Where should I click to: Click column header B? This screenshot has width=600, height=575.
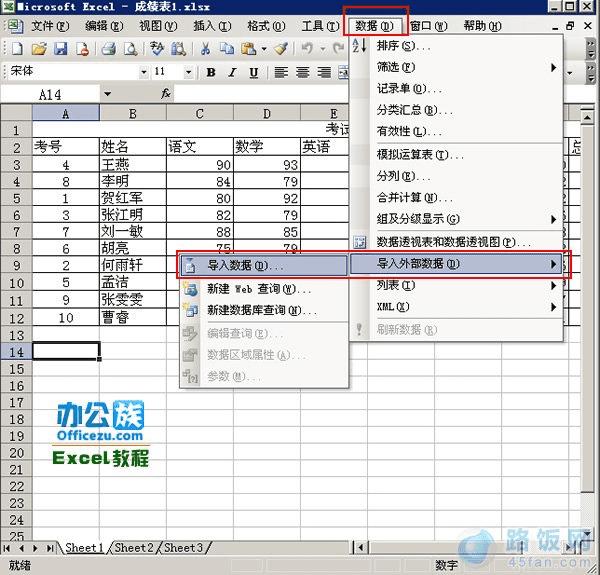(133, 113)
